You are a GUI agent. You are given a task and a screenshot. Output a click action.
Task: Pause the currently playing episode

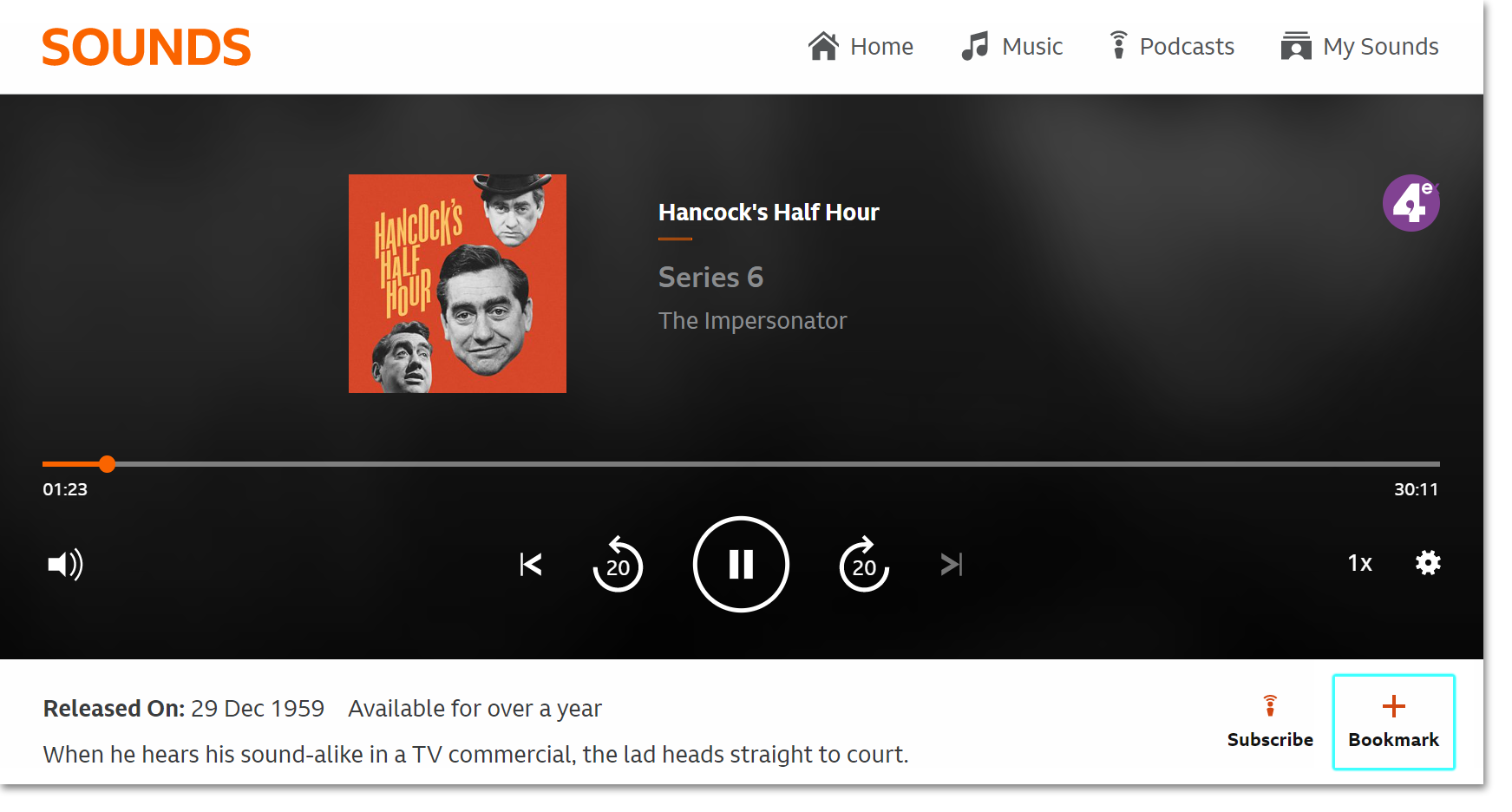[x=741, y=564]
